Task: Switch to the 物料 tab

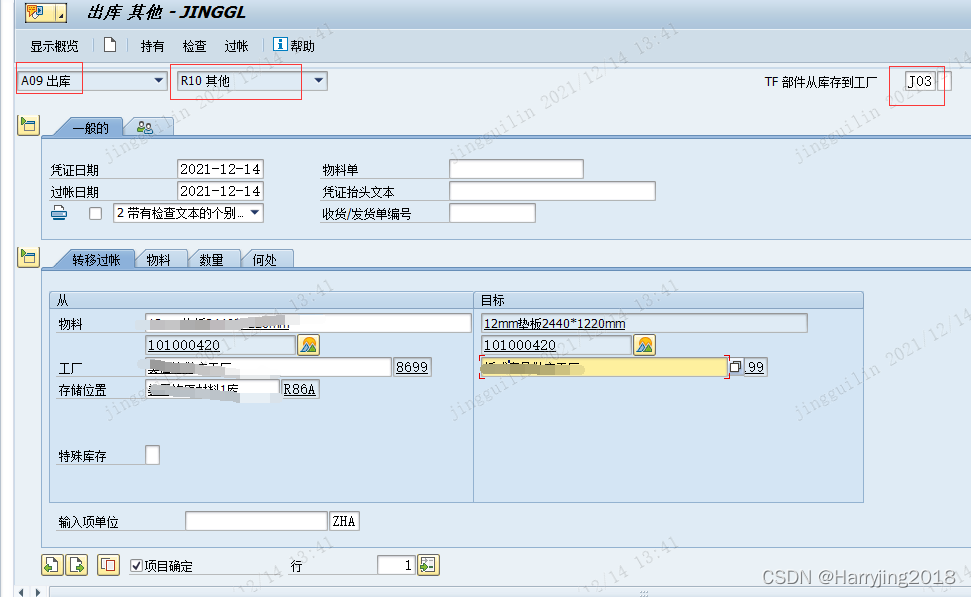Action: point(159,259)
